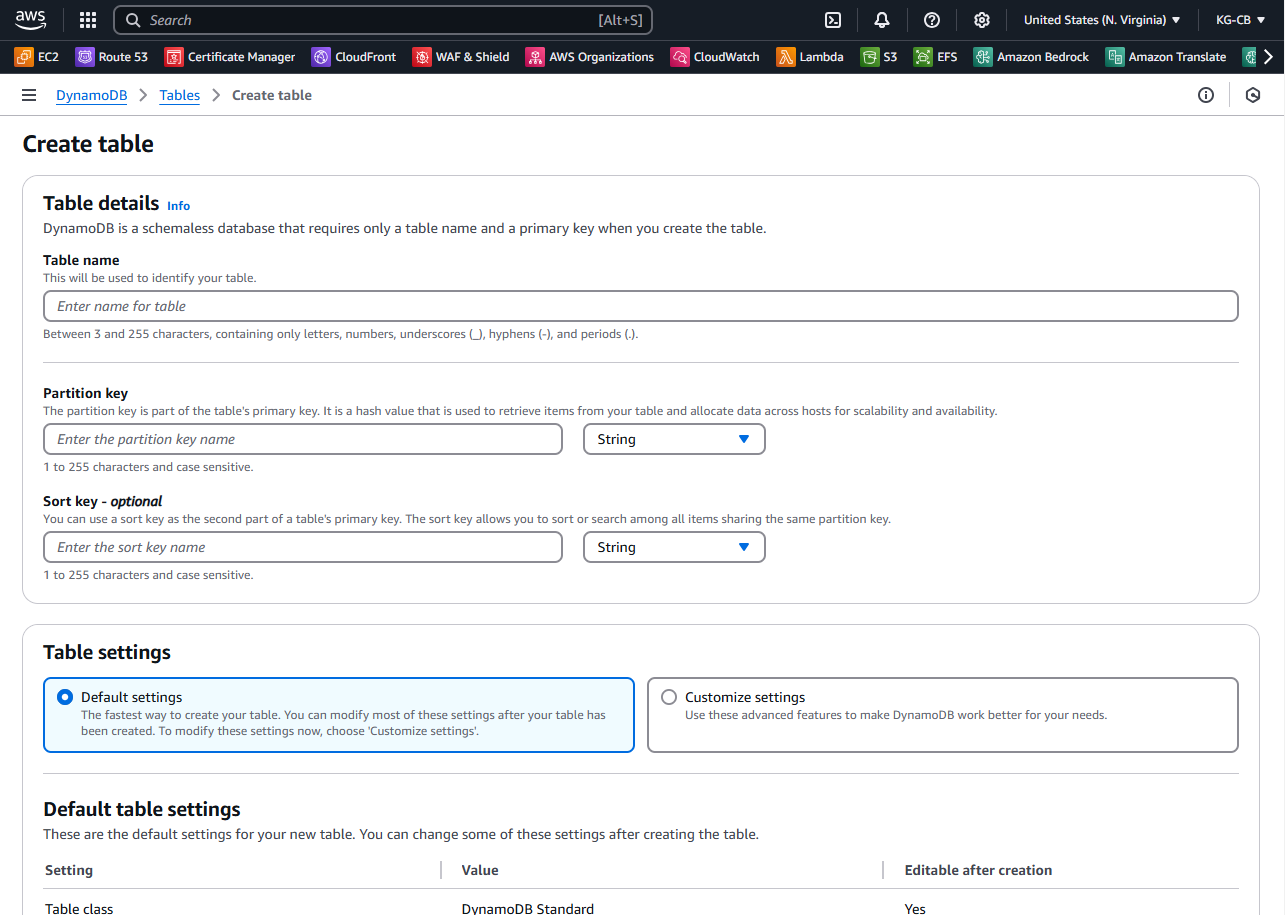Select the Default settings radio option
1285x915 pixels.
click(x=66, y=698)
